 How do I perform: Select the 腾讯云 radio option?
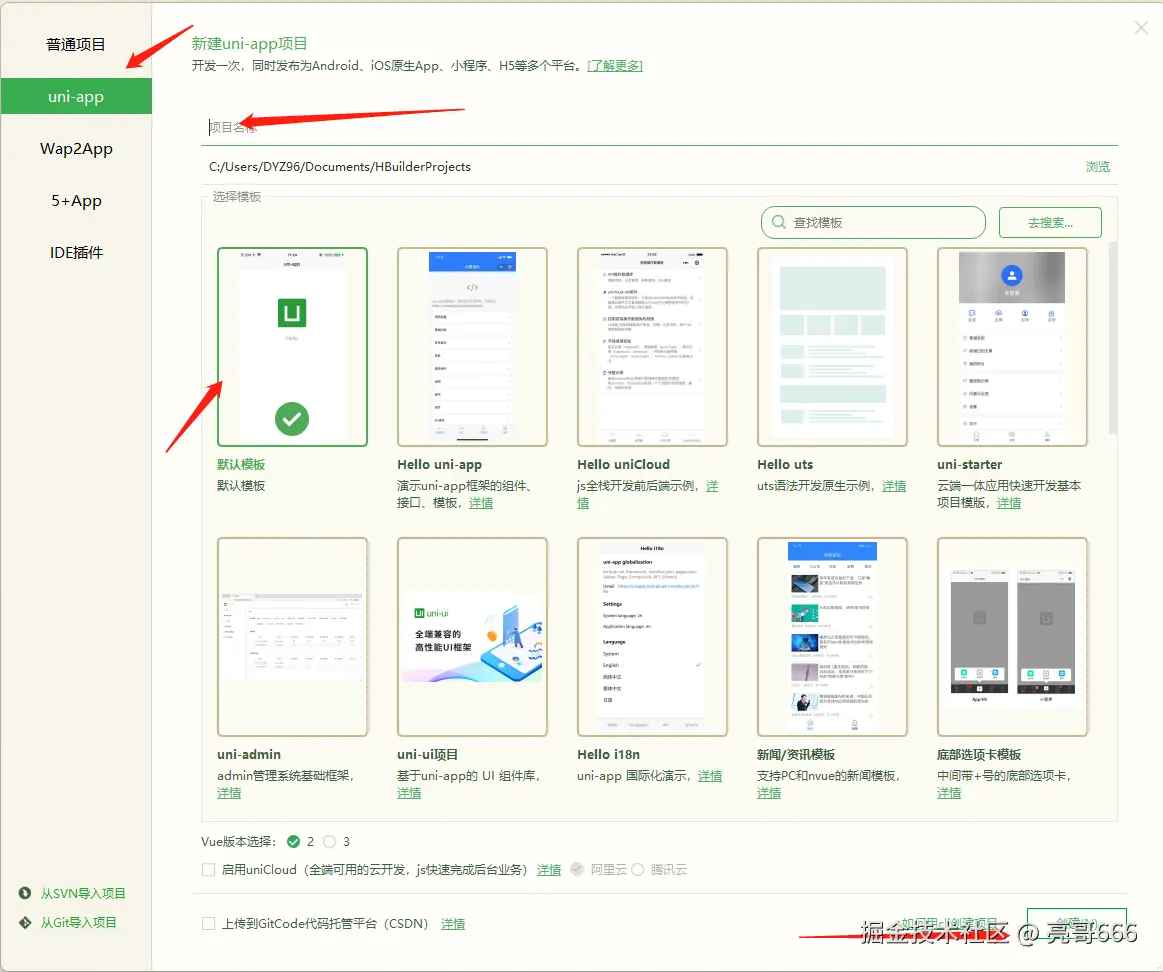pos(638,870)
